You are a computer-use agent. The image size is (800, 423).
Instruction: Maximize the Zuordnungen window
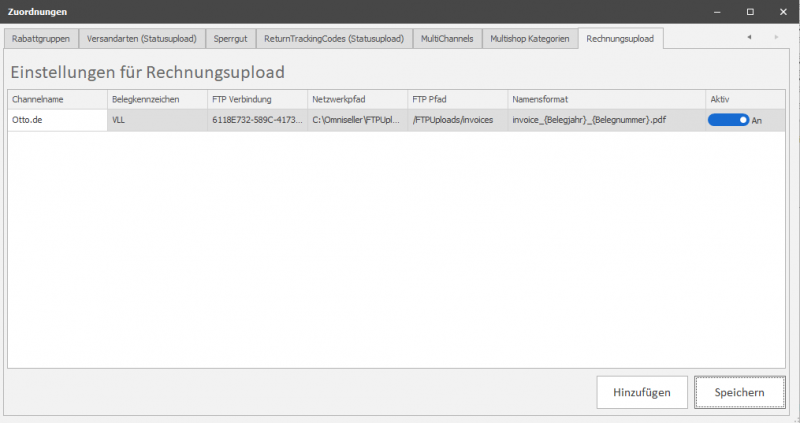749,11
